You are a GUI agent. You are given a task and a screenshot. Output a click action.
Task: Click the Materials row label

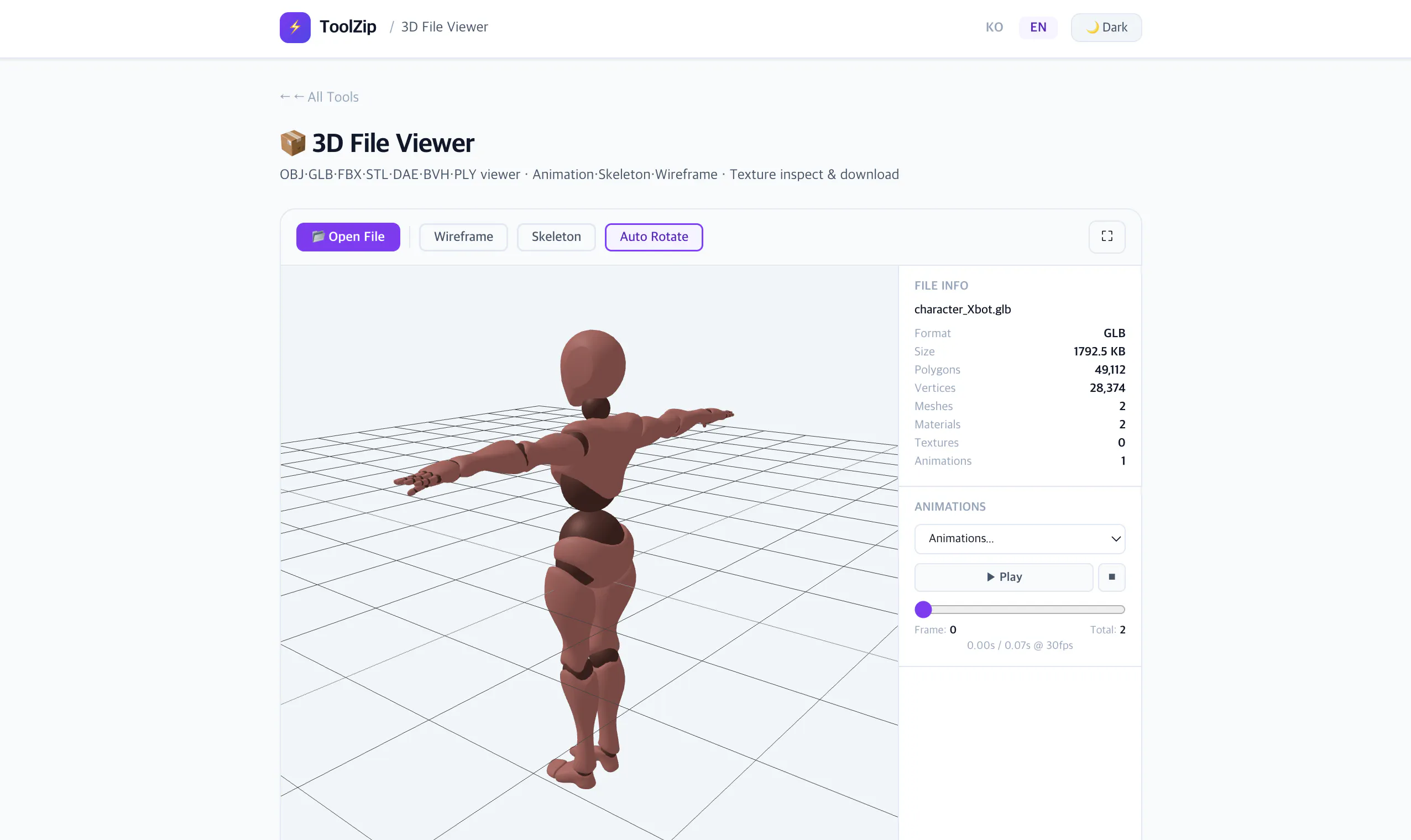(x=937, y=424)
